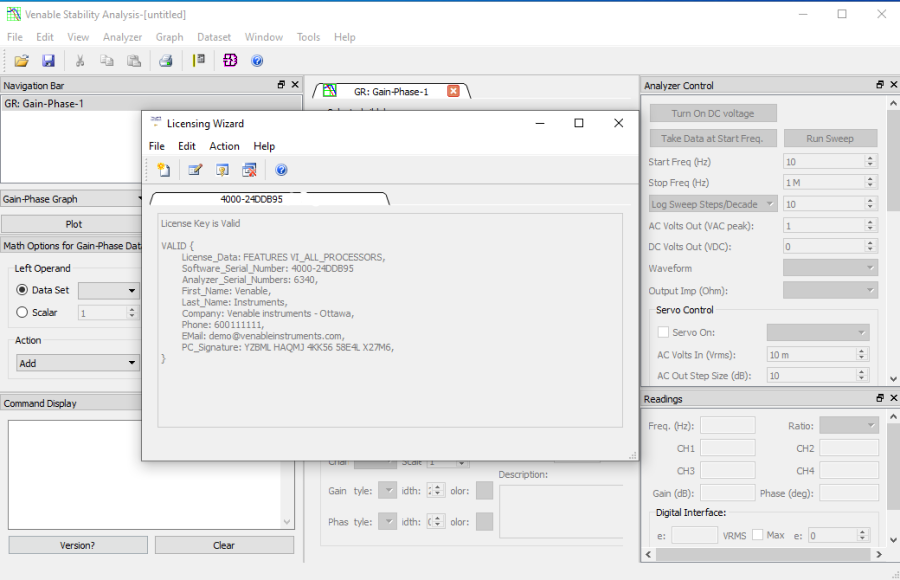900x580 pixels.
Task: Click the edit license key icon in Licensing Wizard
Action: (194, 169)
